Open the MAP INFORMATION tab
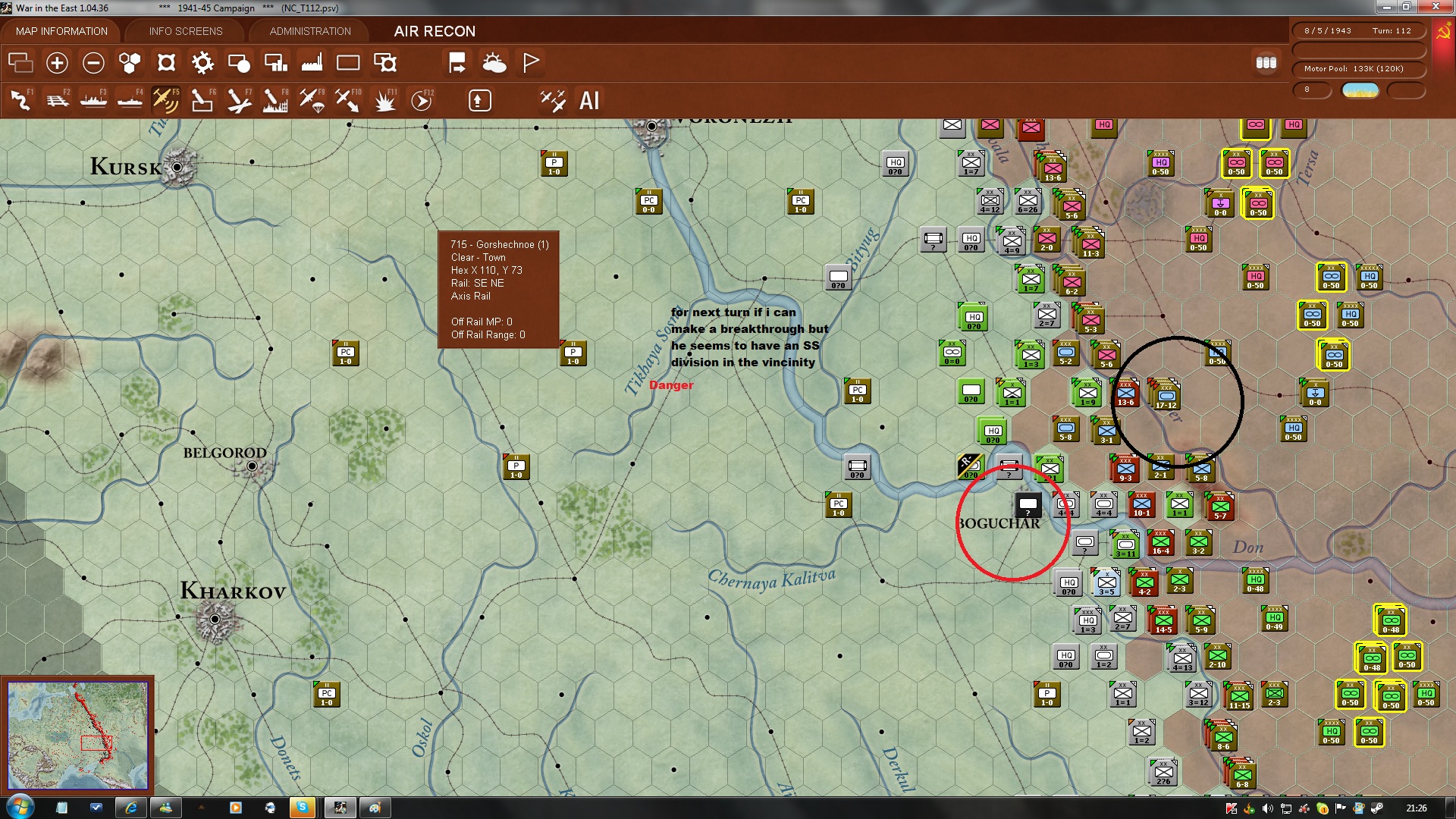 61,31
